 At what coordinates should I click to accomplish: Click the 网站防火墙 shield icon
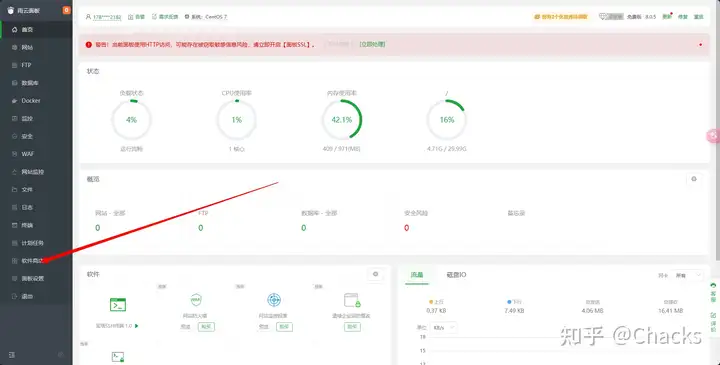point(196,300)
